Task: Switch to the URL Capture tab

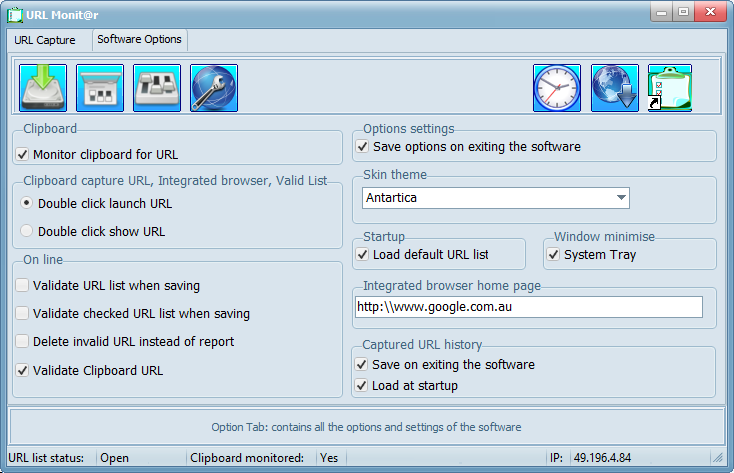Action: click(45, 40)
